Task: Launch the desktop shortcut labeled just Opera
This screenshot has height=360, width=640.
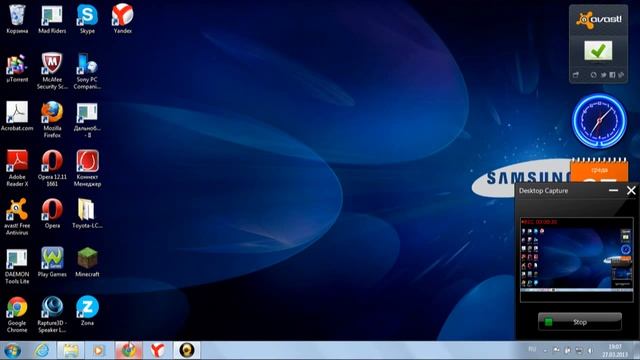Action: click(52, 213)
